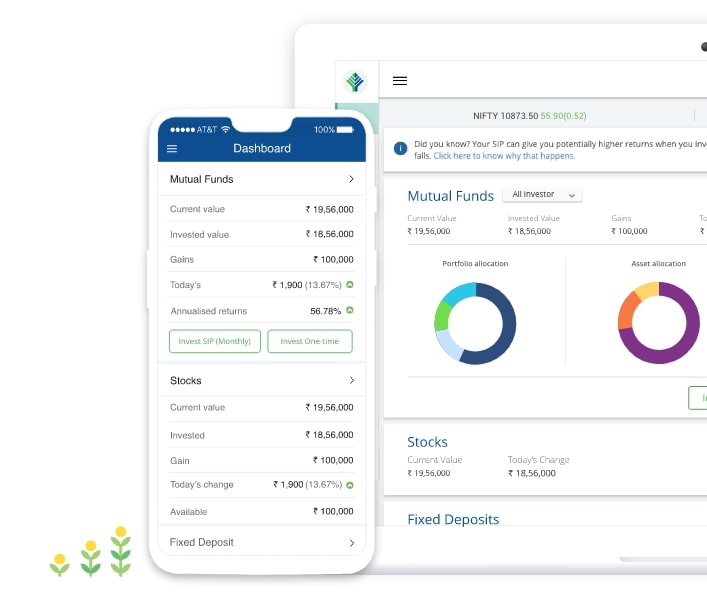Image resolution: width=707 pixels, height=604 pixels.
Task: Open Fixed Deposits heading on desktop
Action: click(x=453, y=520)
